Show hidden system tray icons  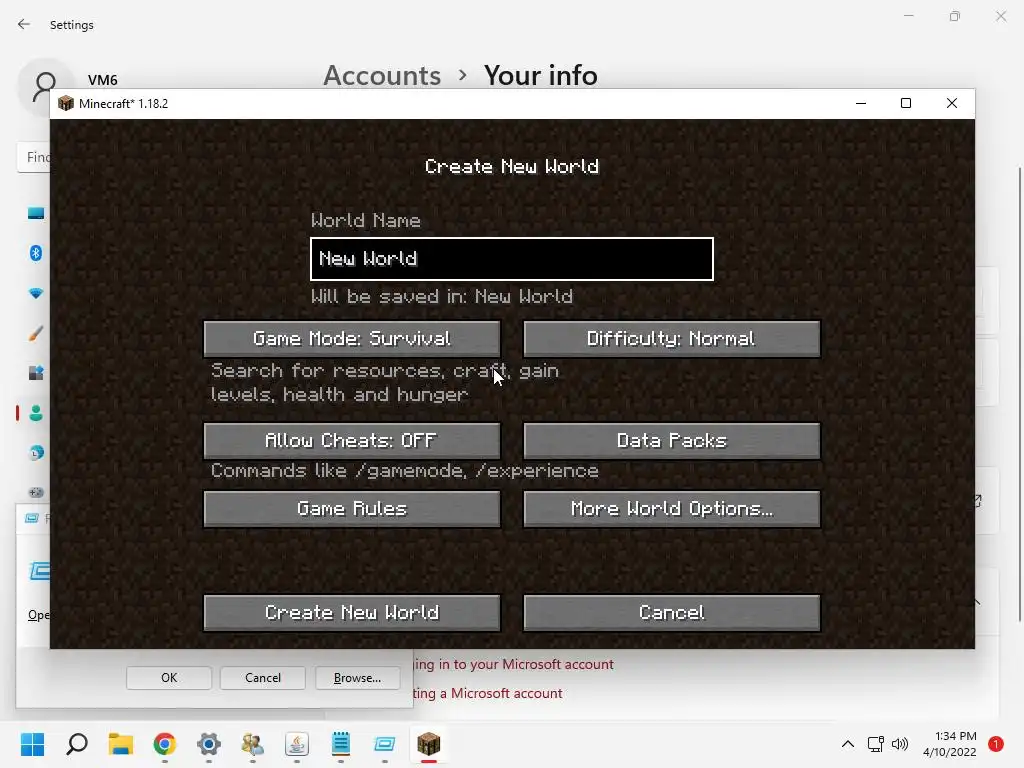[848, 744]
